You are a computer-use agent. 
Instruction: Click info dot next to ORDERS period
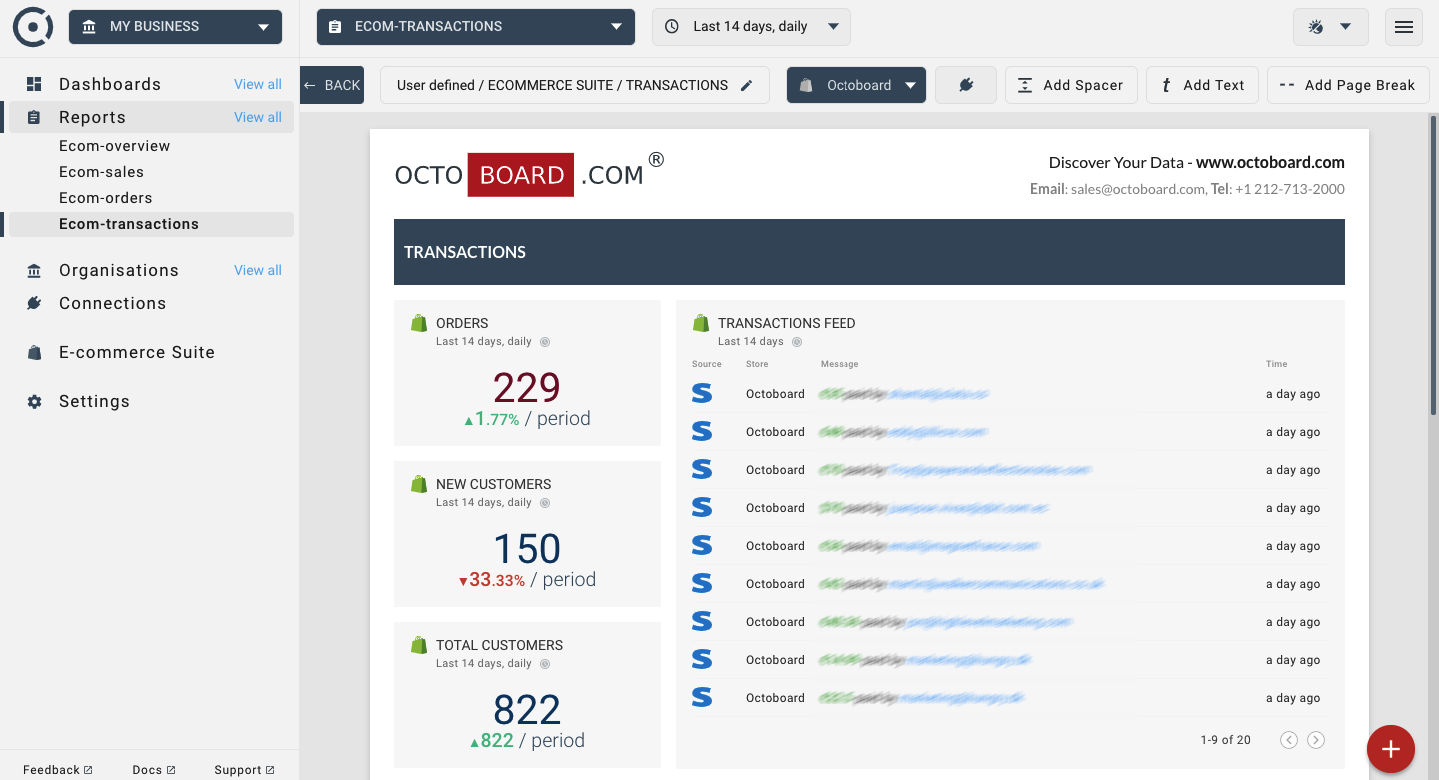coord(545,342)
